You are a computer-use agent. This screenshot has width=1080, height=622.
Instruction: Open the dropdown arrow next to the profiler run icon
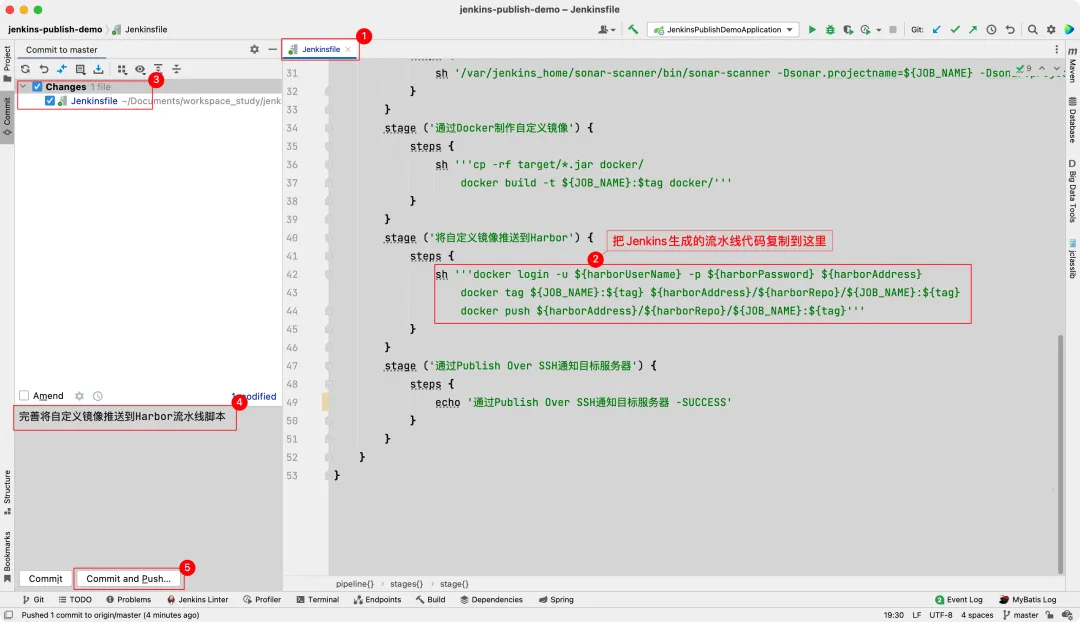(879, 30)
